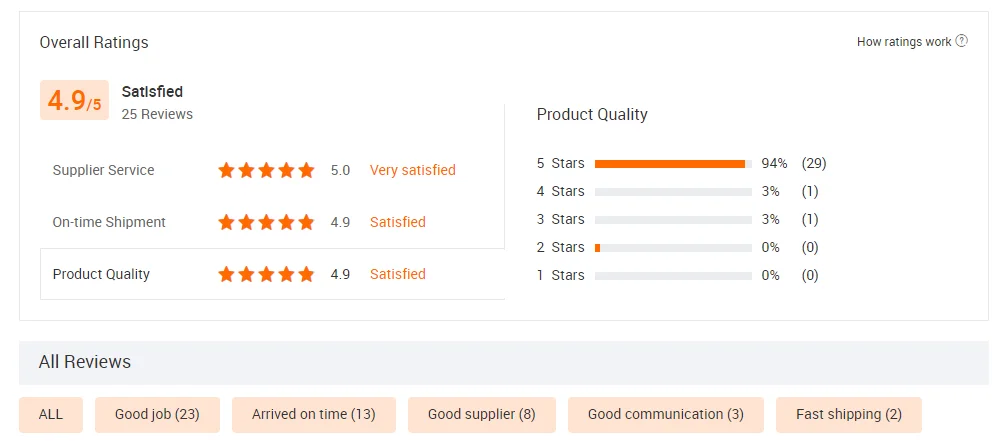Click the On-time Shipment star rating
Viewport: 1004px width, 446px height.
266,223
